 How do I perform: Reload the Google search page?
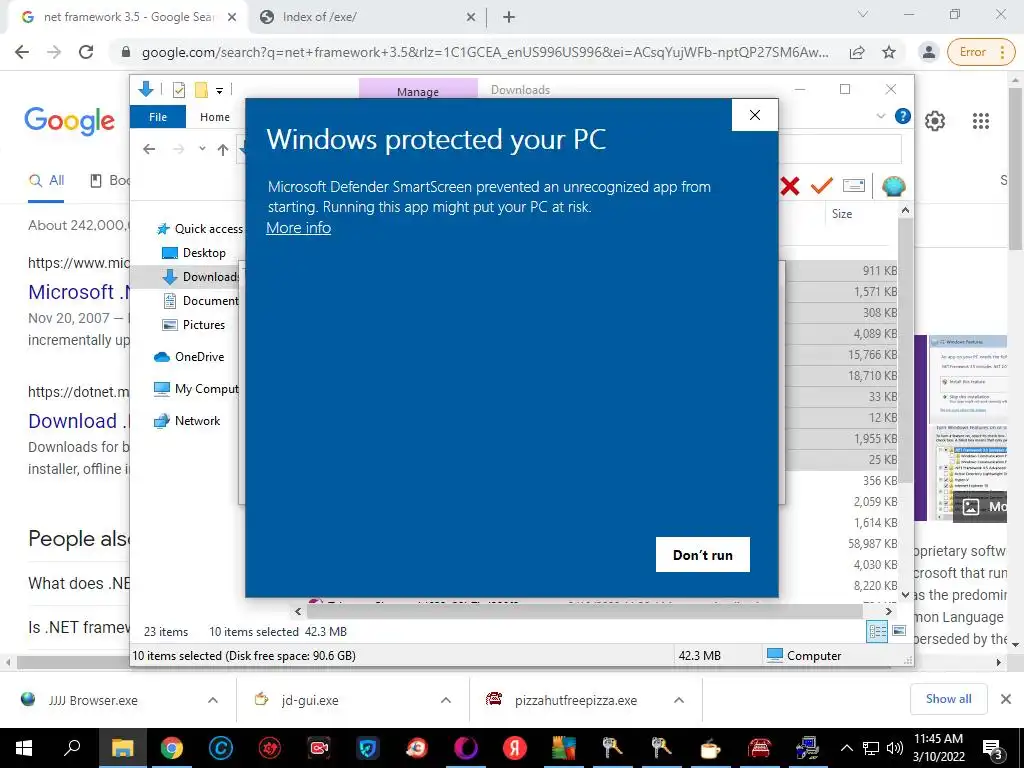point(86,52)
